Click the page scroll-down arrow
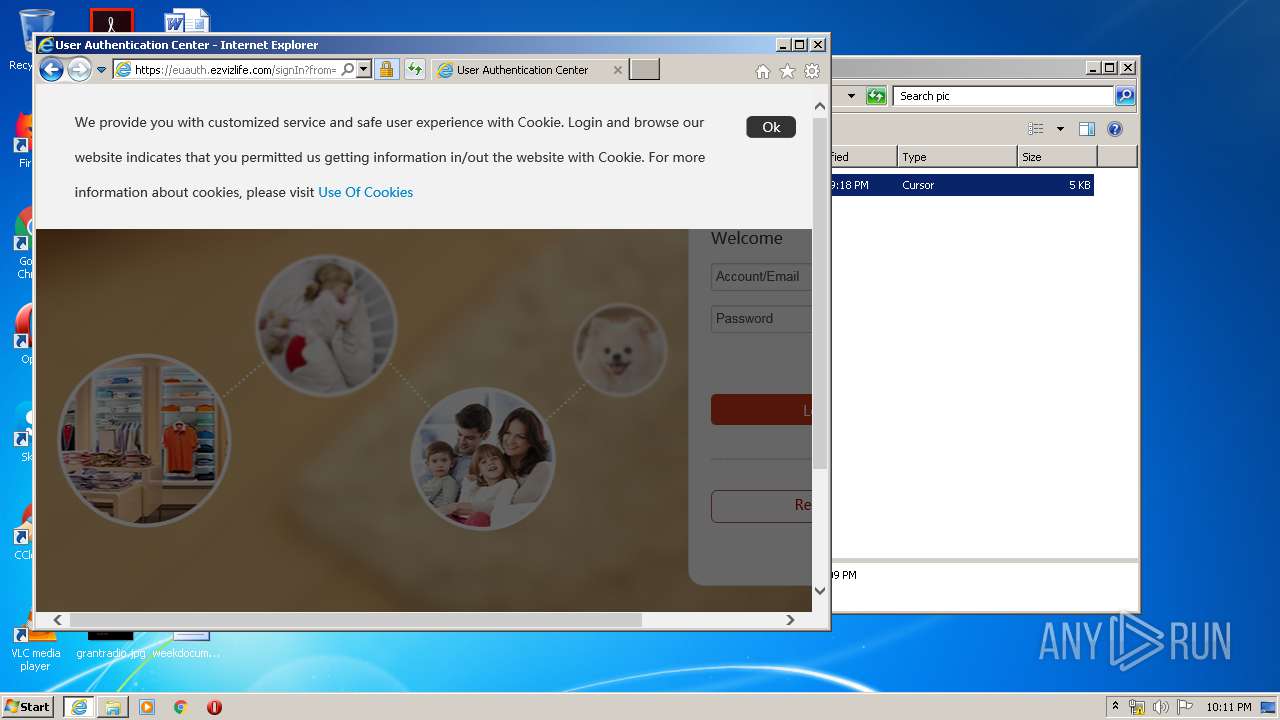The width and height of the screenshot is (1280, 720). pos(820,590)
